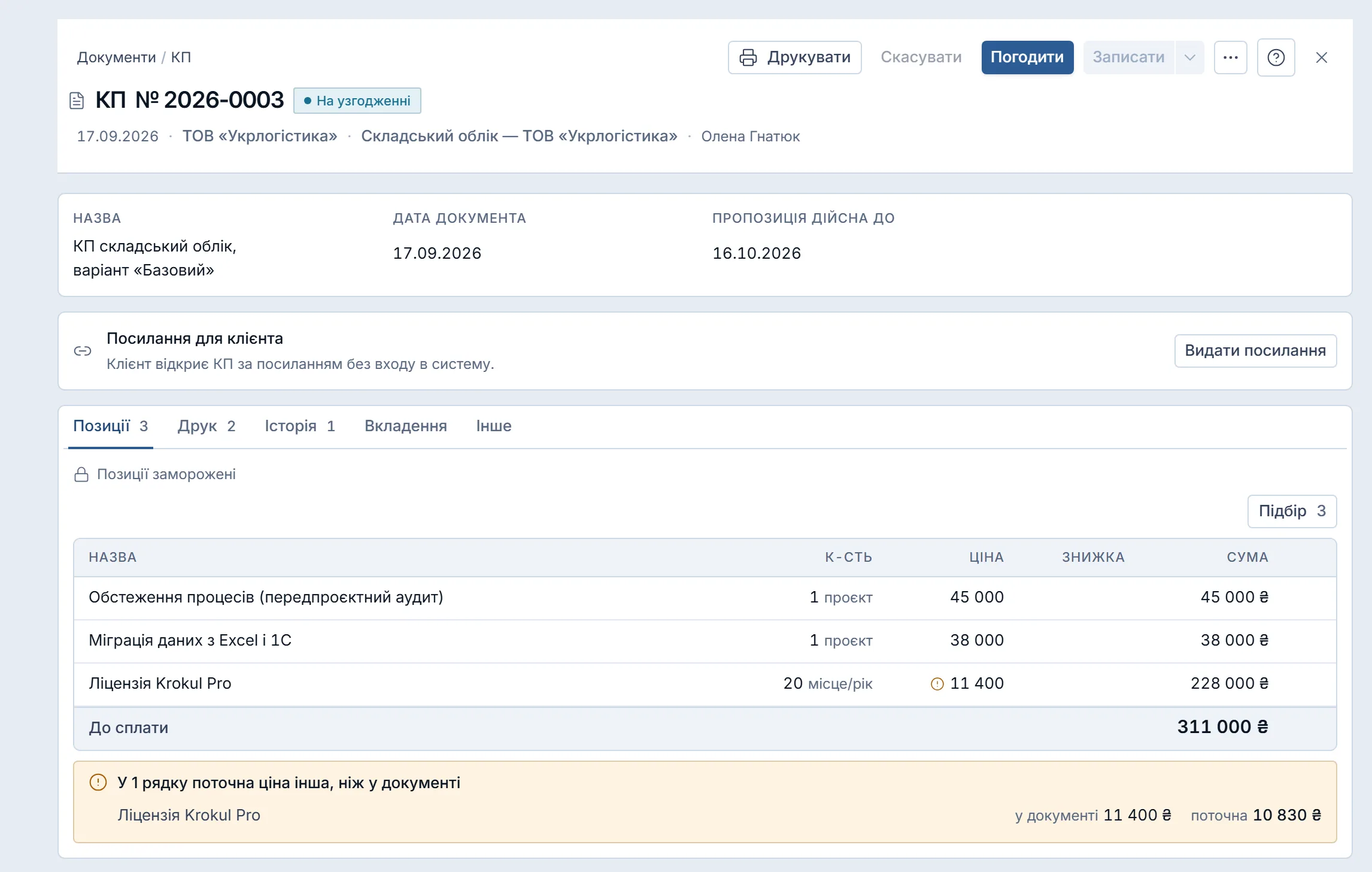Click quantity 20 місце/рік cell
The width and height of the screenshot is (1372, 872).
coord(828,684)
